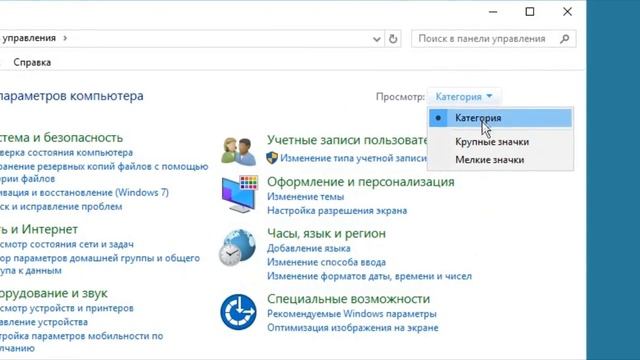Screen dimensions: 640x360
Task: Open Изменение типа учетной записи link
Action: pos(353,158)
